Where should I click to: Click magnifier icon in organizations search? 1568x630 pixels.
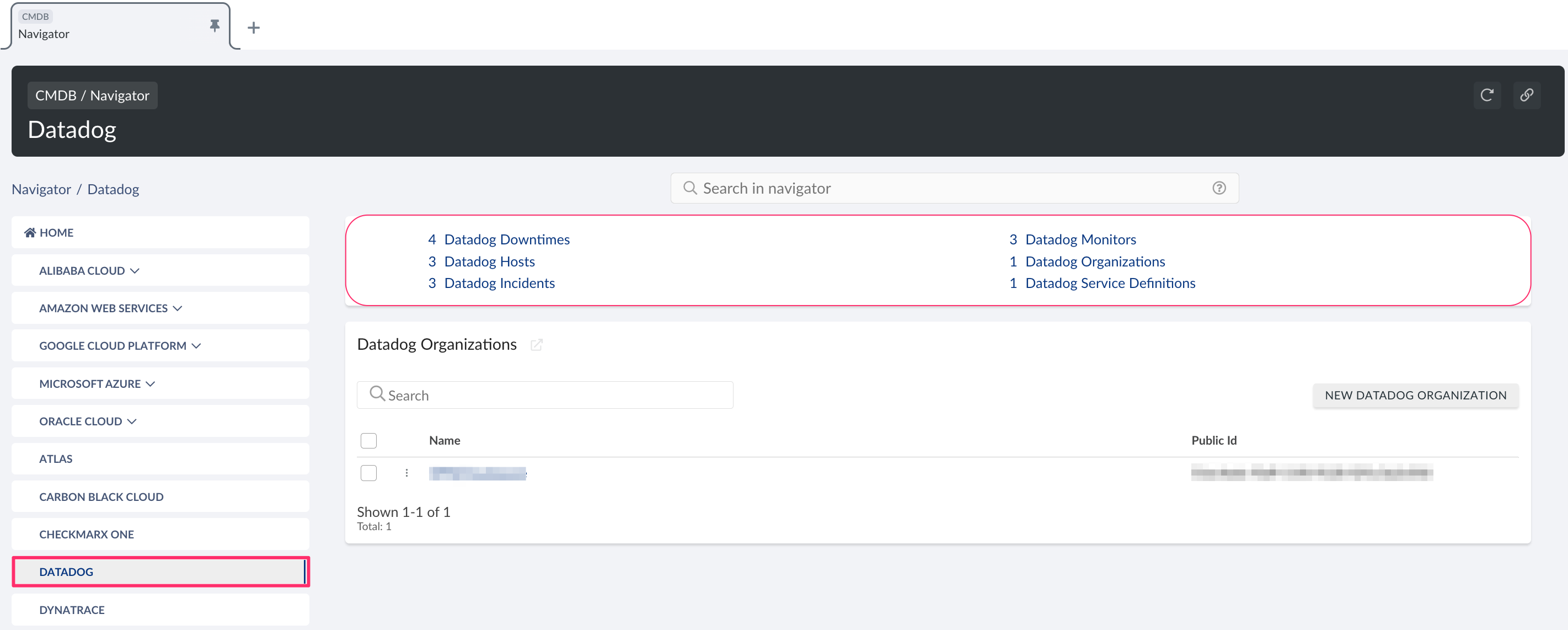(377, 394)
